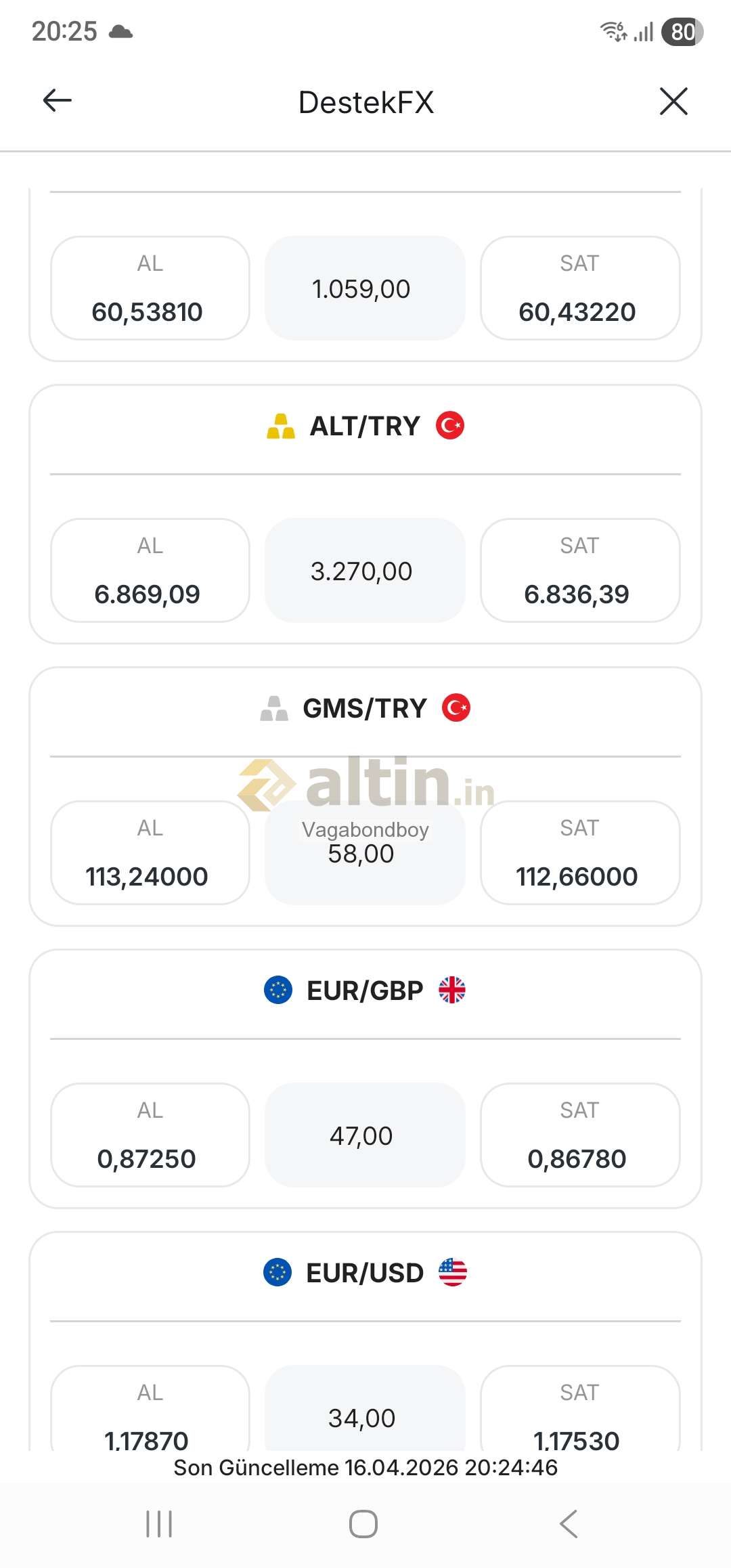Tap the gold bars icon beside ALT/TRY
This screenshot has width=731, height=1568.
(281, 427)
